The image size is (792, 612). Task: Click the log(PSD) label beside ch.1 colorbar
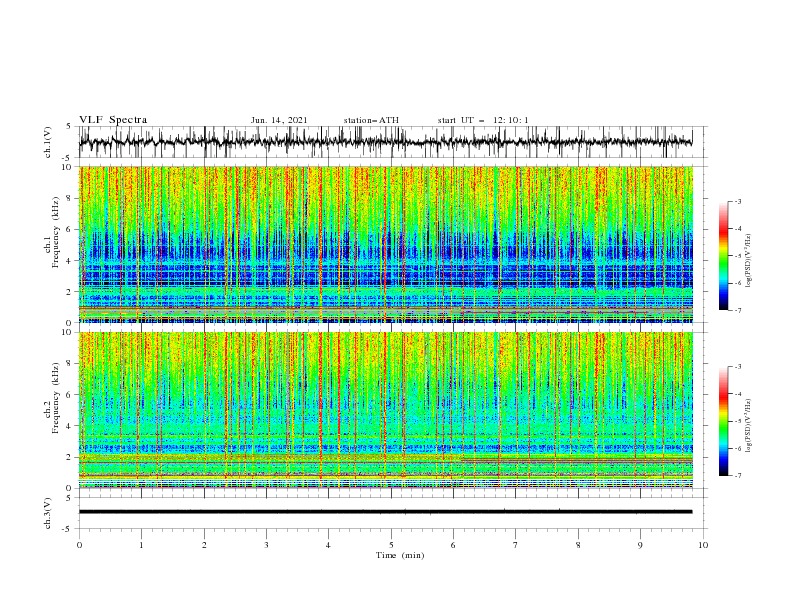tap(748, 261)
